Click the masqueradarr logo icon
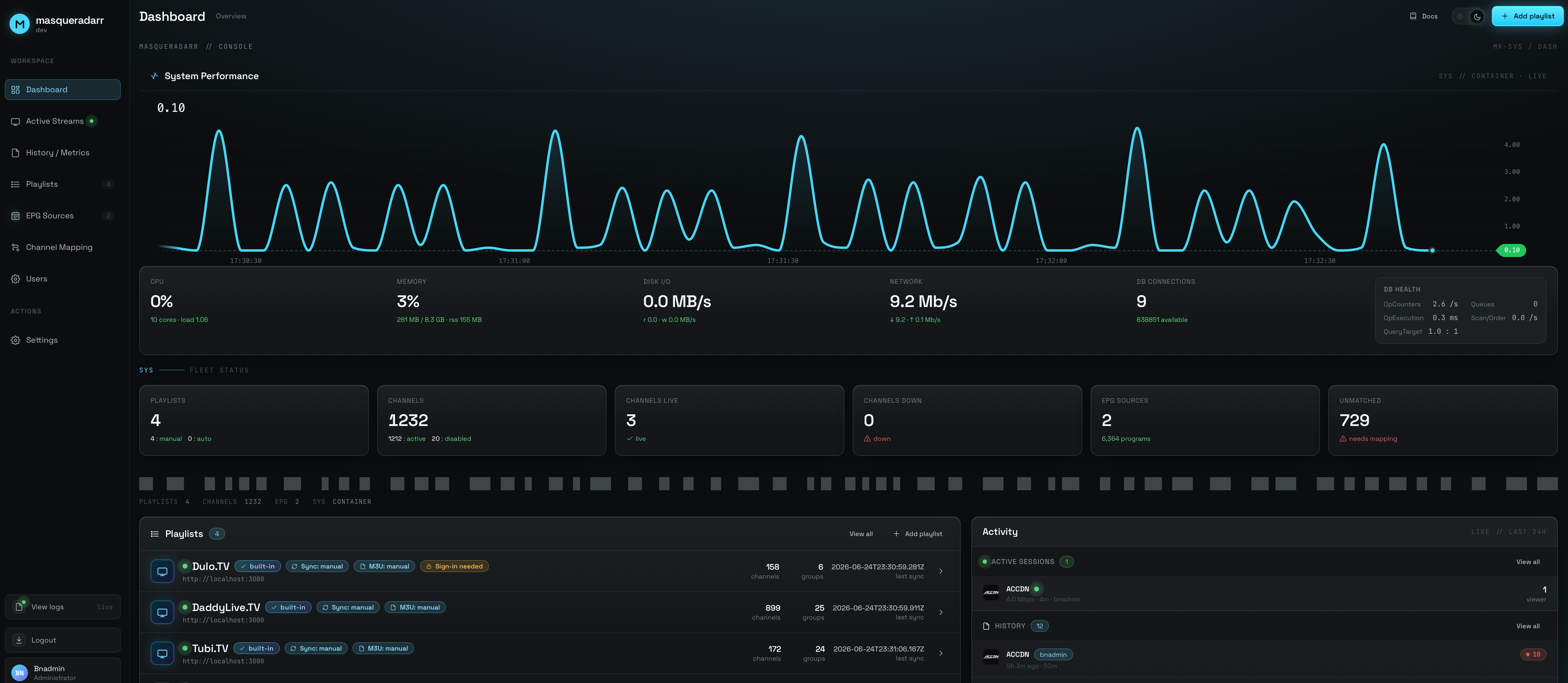Viewport: 1568px width, 683px height. (x=19, y=24)
